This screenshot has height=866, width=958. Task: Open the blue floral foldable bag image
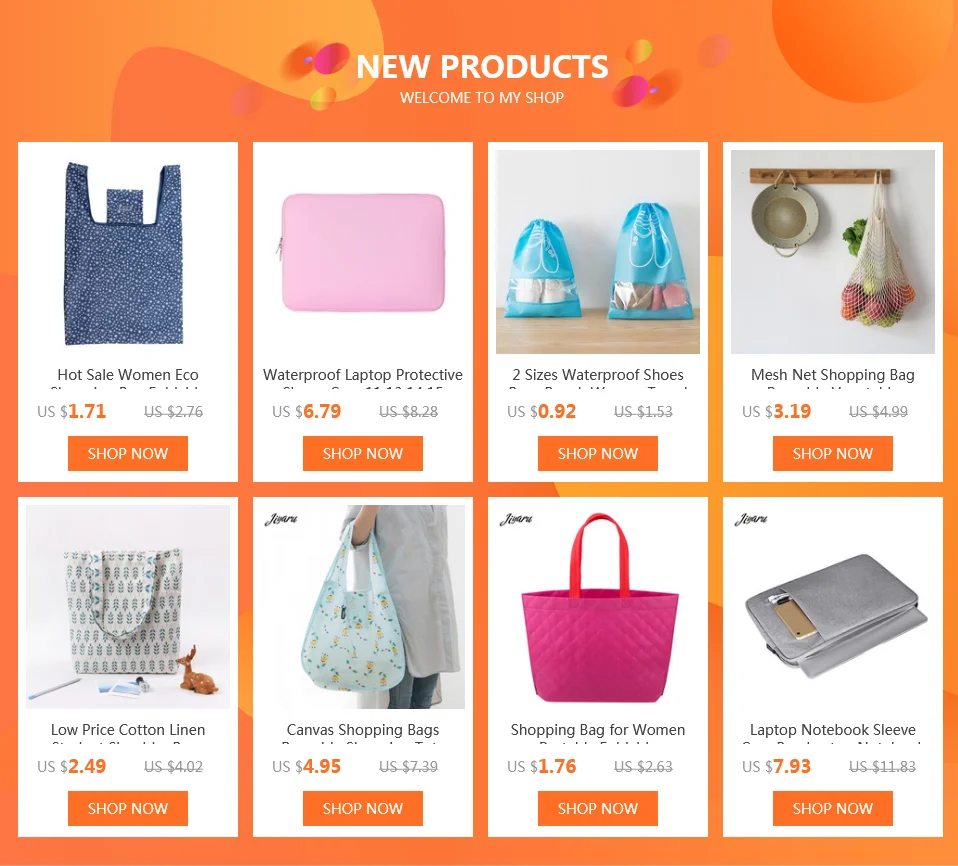(128, 252)
